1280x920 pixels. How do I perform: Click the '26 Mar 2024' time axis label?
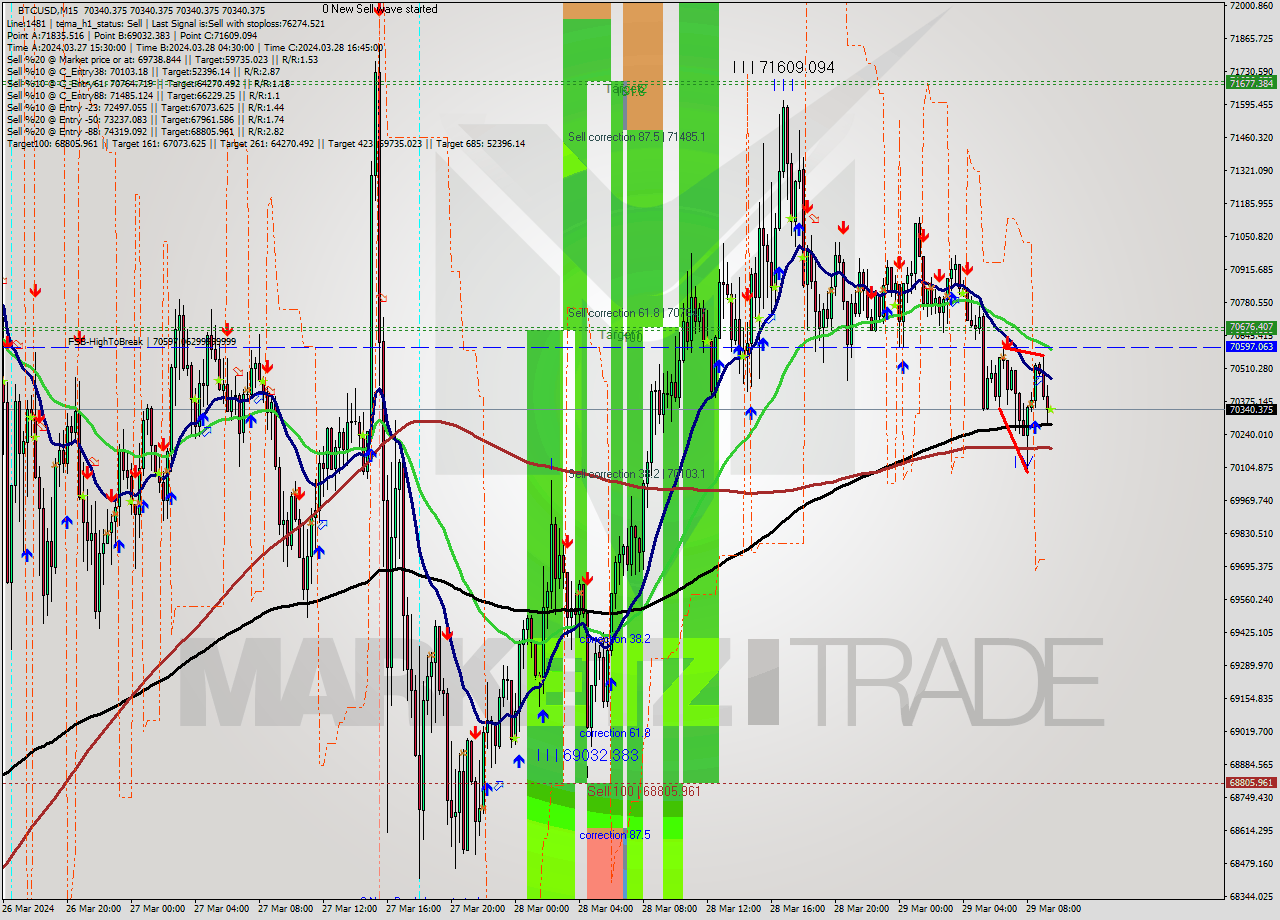point(28,909)
